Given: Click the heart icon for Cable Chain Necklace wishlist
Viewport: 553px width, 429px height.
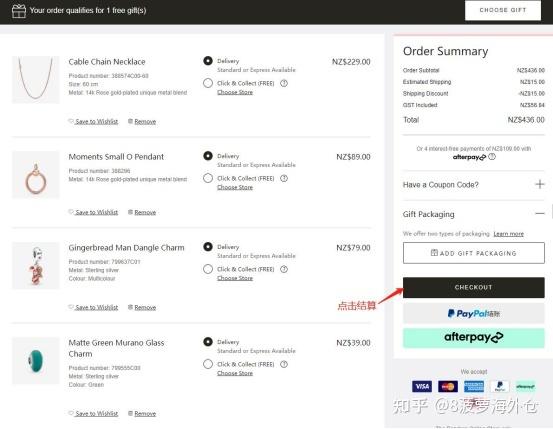Looking at the screenshot, I should 71,121.
